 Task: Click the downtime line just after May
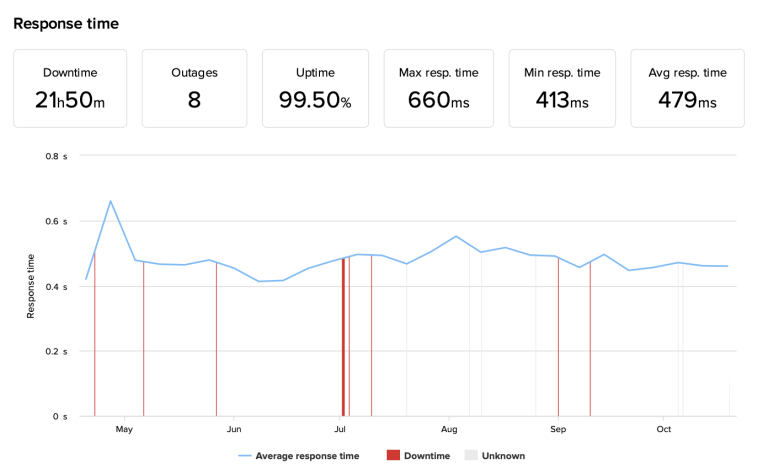(x=144, y=339)
